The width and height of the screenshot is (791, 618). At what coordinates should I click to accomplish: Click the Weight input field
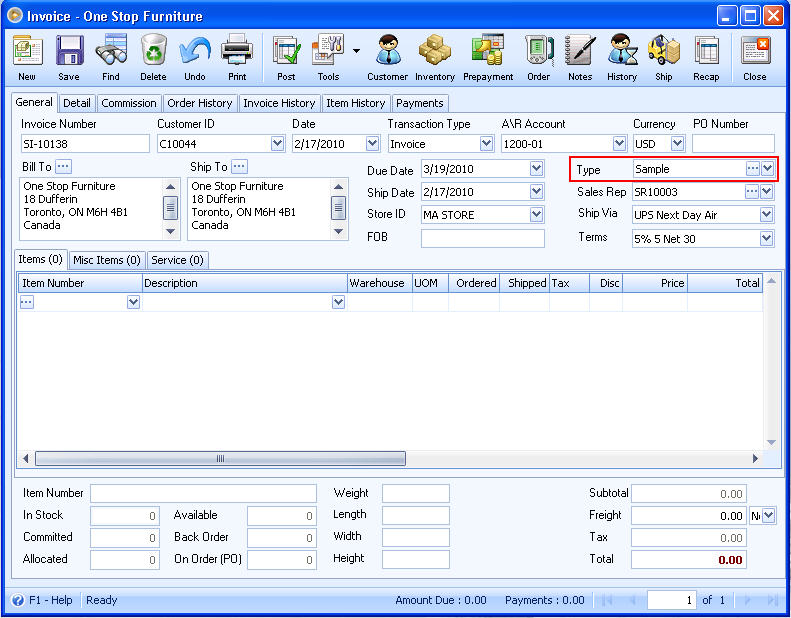(416, 493)
